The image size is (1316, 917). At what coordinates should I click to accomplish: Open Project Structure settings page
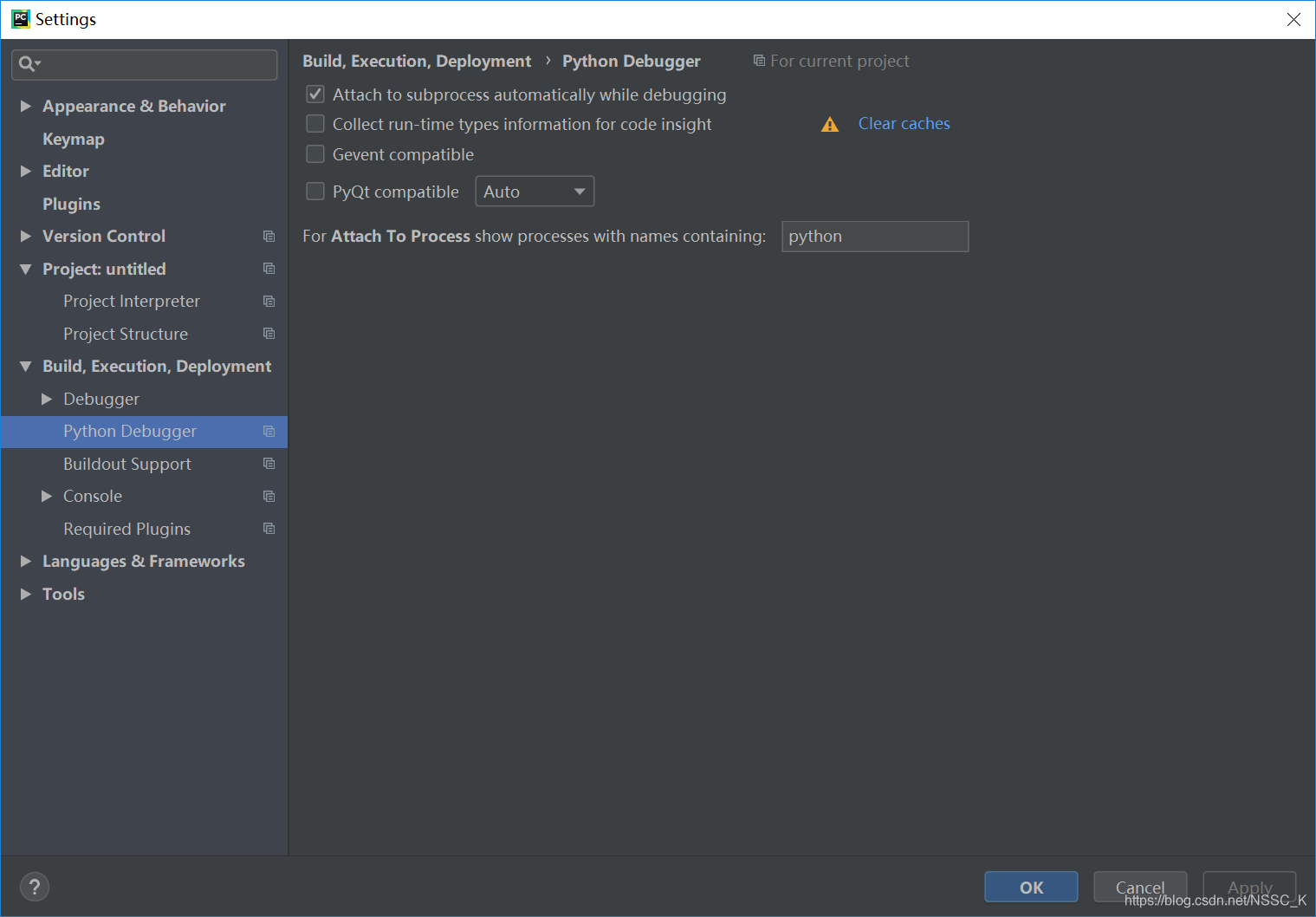[126, 334]
